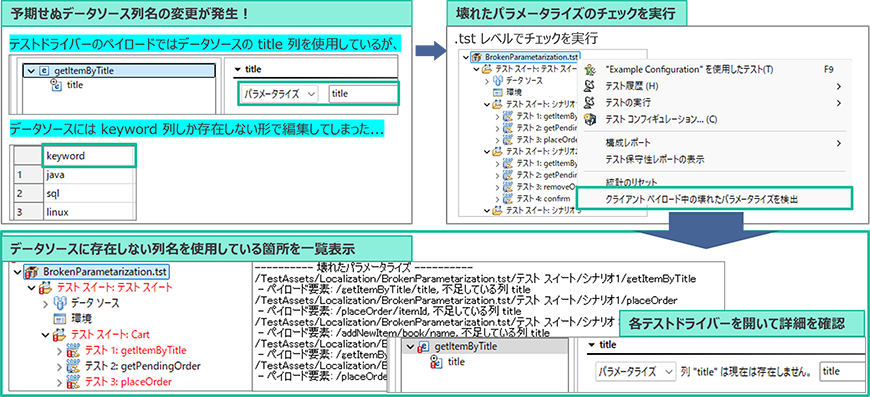870x397 pixels.
Task: Click the テストの実行 menu icon
Action: click(591, 103)
